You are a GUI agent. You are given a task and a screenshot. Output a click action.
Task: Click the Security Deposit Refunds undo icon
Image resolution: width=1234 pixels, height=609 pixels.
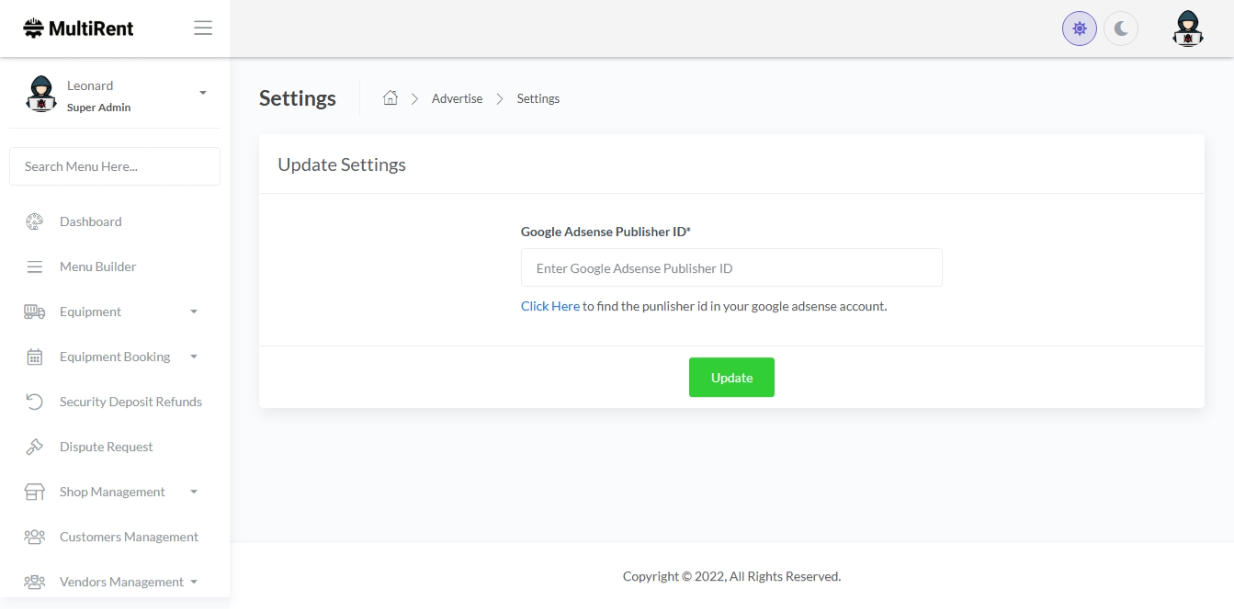[34, 402]
